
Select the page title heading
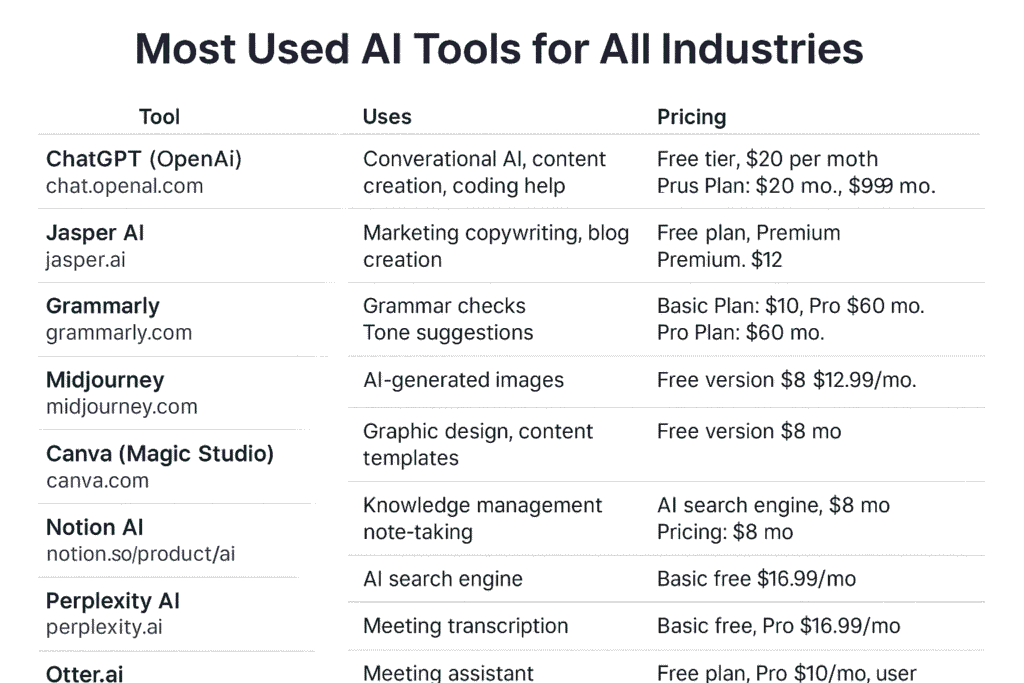[x=499, y=48]
